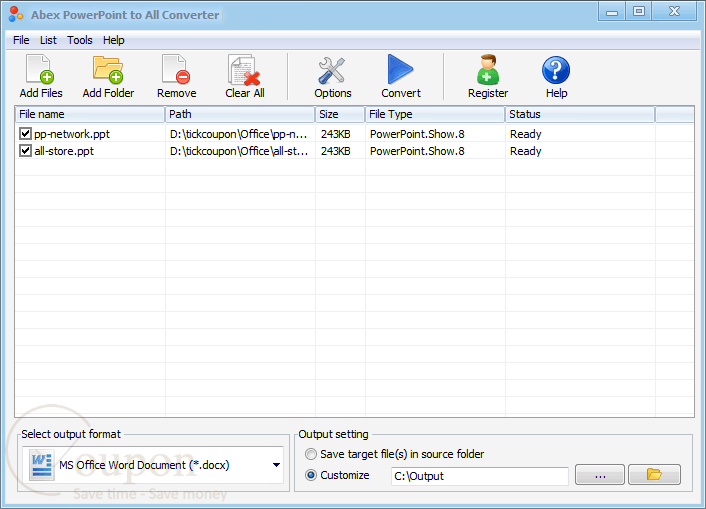Open output folder with yellow folder button
The width and height of the screenshot is (706, 509).
(x=654, y=475)
